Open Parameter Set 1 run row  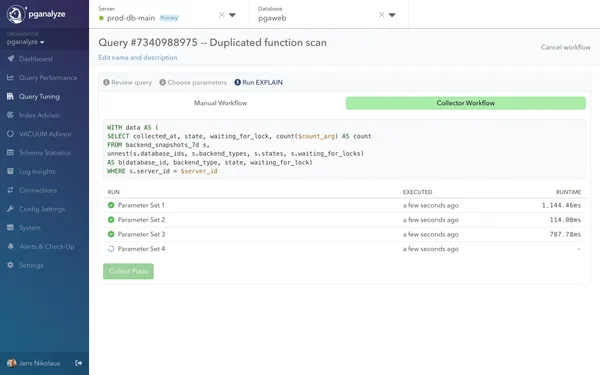click(344, 205)
